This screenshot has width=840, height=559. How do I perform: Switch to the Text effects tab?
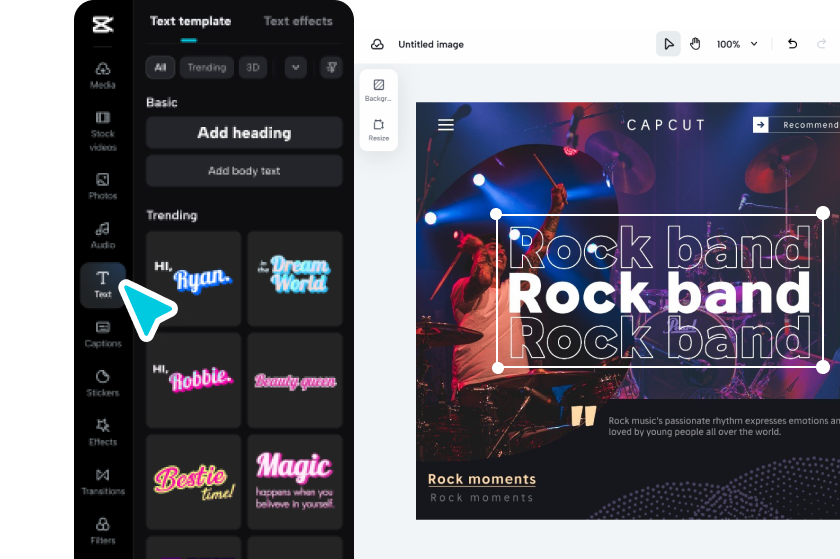298,21
